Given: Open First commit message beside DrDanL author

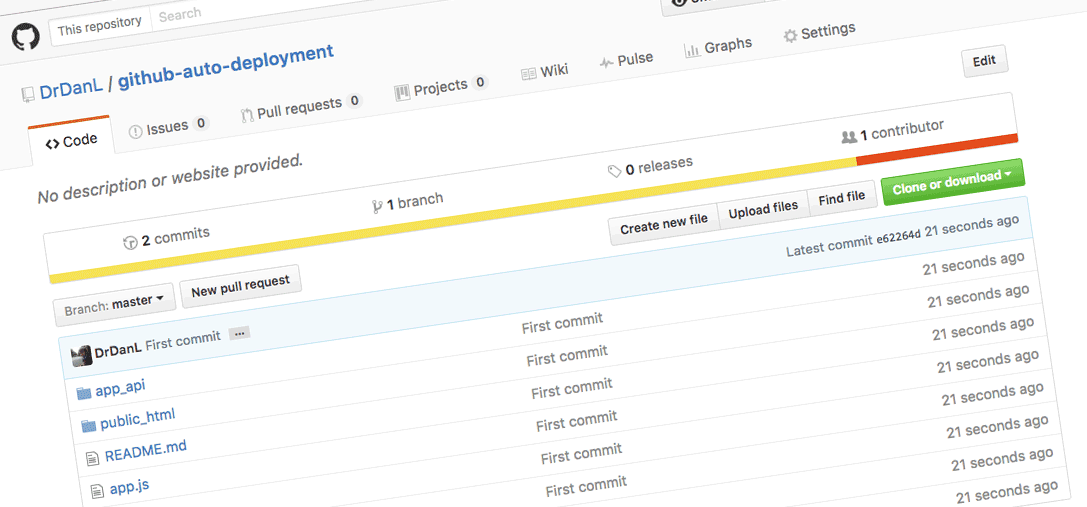Looking at the screenshot, I should point(183,341).
